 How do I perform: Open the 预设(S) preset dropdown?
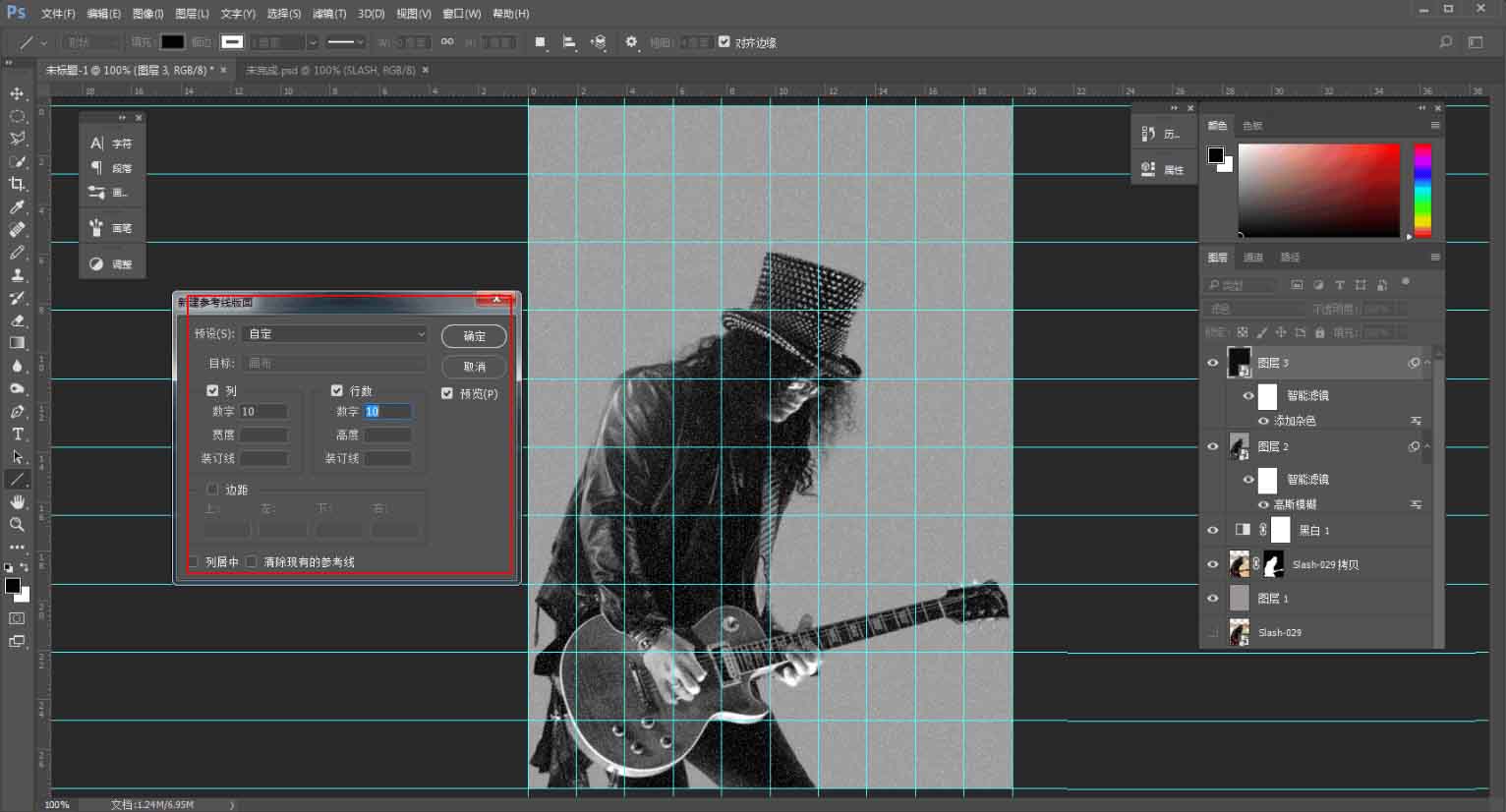(x=335, y=334)
